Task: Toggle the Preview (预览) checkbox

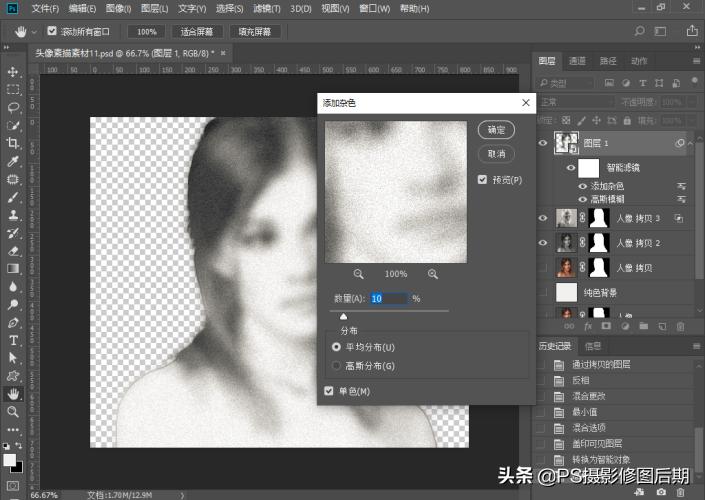Action: (482, 180)
